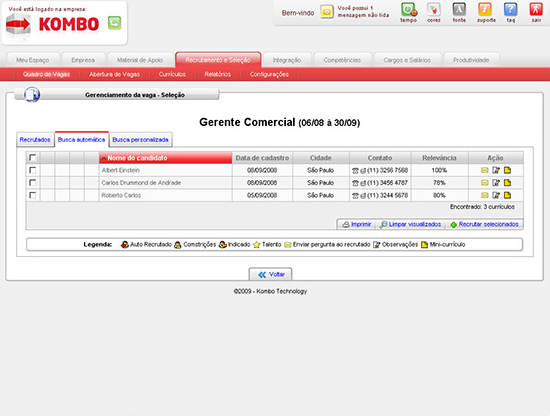Open the unread message envelope icon

327,12
